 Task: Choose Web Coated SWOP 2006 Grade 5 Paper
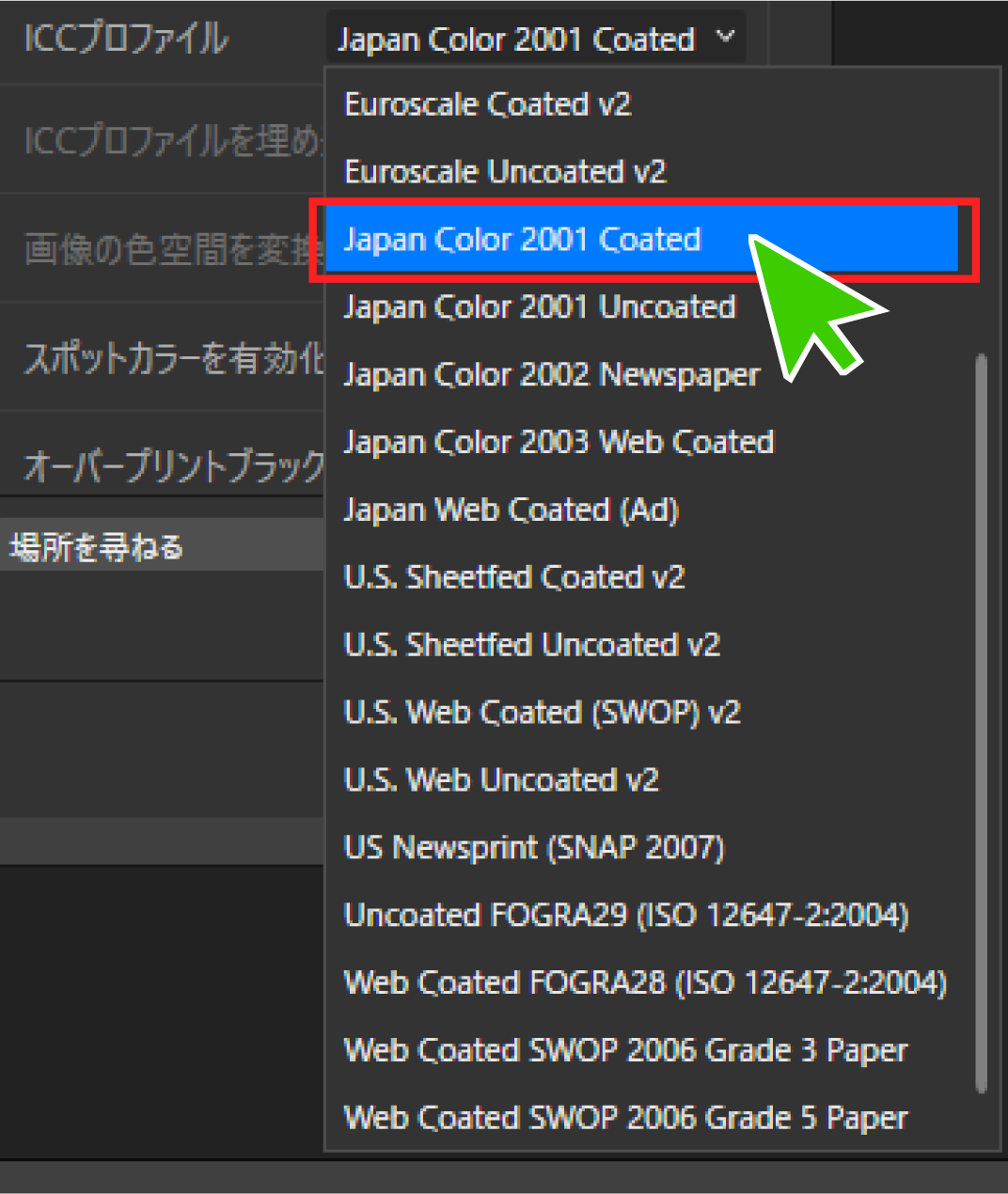(x=625, y=1118)
